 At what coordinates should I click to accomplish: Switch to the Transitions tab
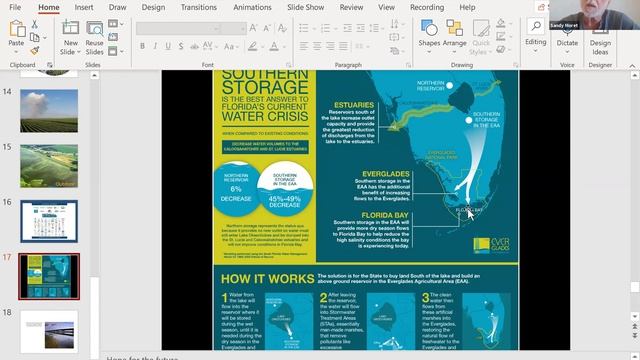coord(199,7)
